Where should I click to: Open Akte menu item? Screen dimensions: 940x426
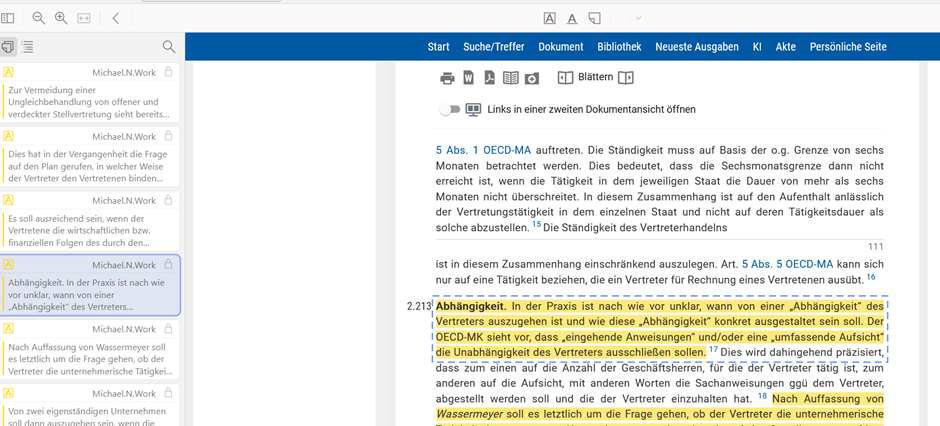785,47
